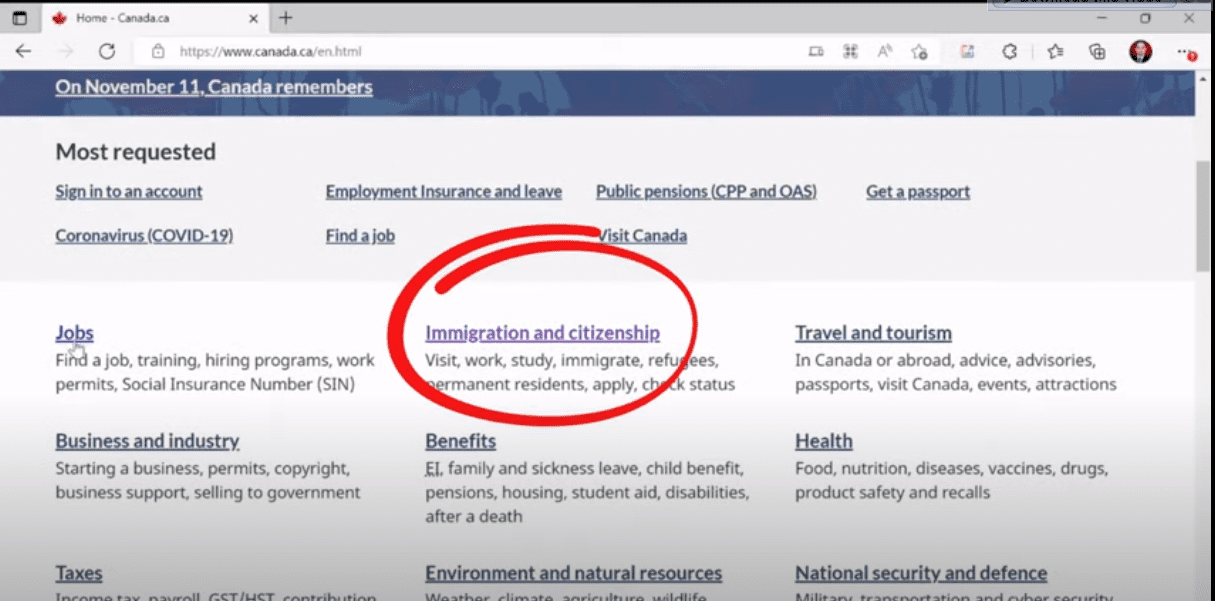Click text 'In Canada or abroad, advice, advisories,'

(945, 360)
